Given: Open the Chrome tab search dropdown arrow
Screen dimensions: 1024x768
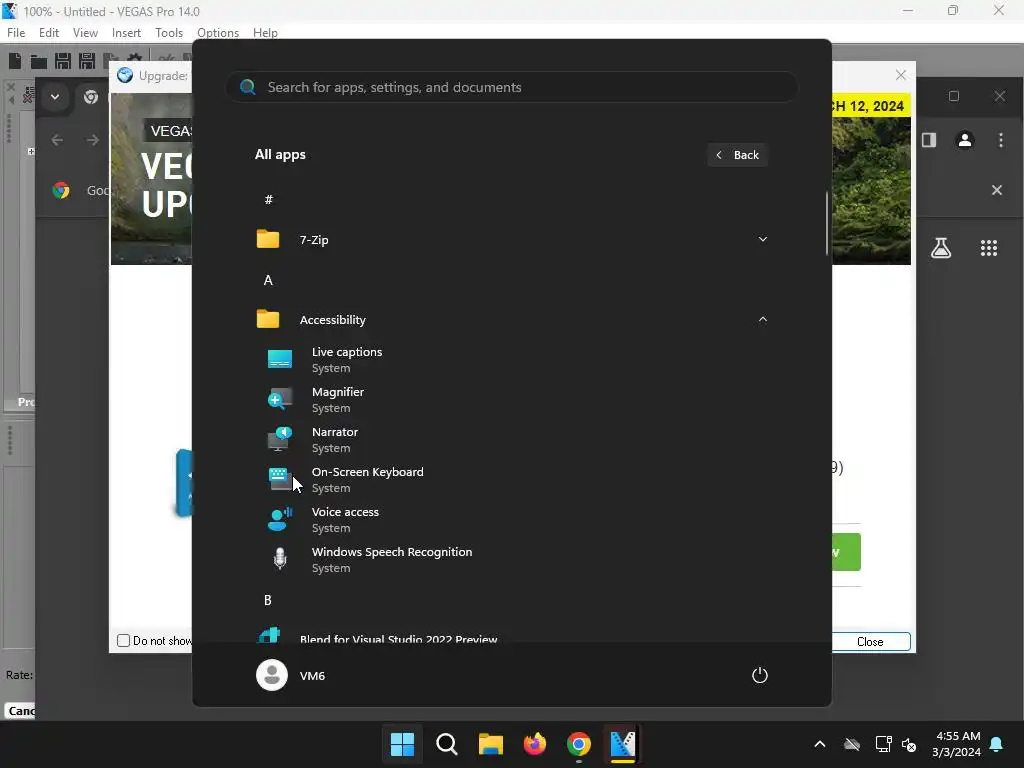Looking at the screenshot, I should 55,97.
